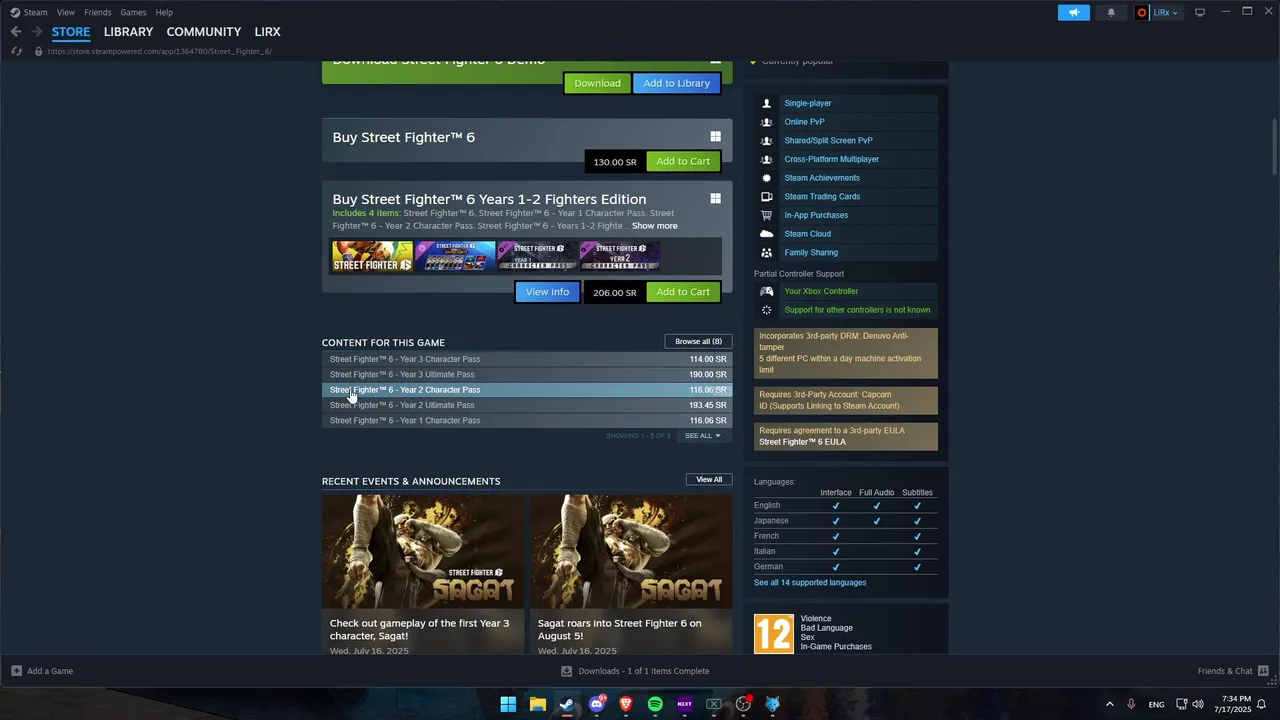The image size is (1280, 720).
Task: Click the Steam taskbar icon
Action: click(x=566, y=704)
